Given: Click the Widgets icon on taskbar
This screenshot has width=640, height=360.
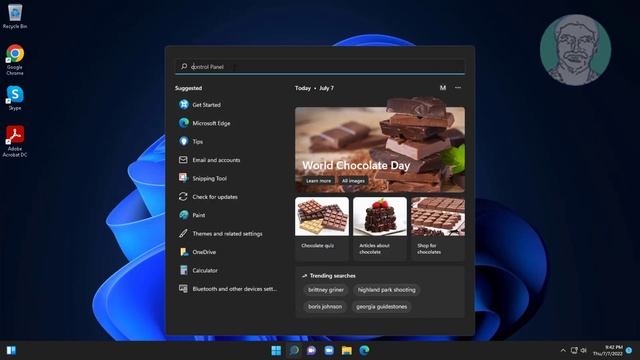Looking at the screenshot, I should coord(11,350).
